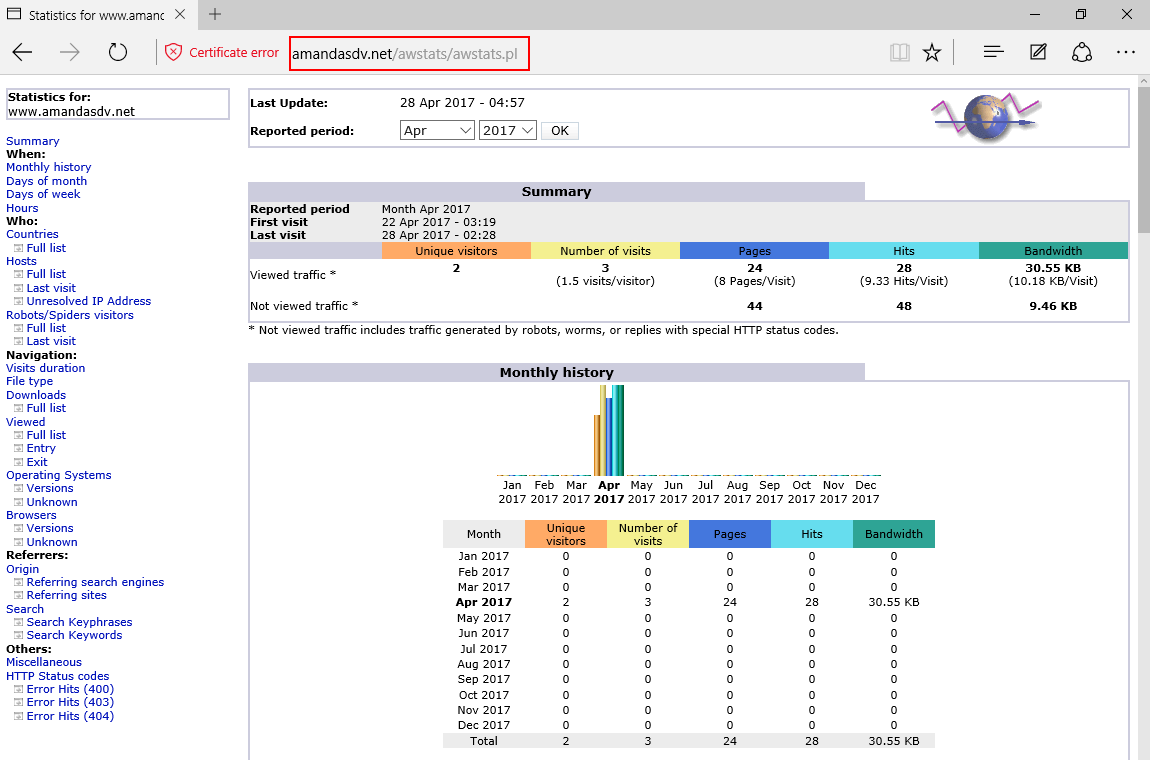
Task: Open Reading view book icon
Action: (899, 52)
